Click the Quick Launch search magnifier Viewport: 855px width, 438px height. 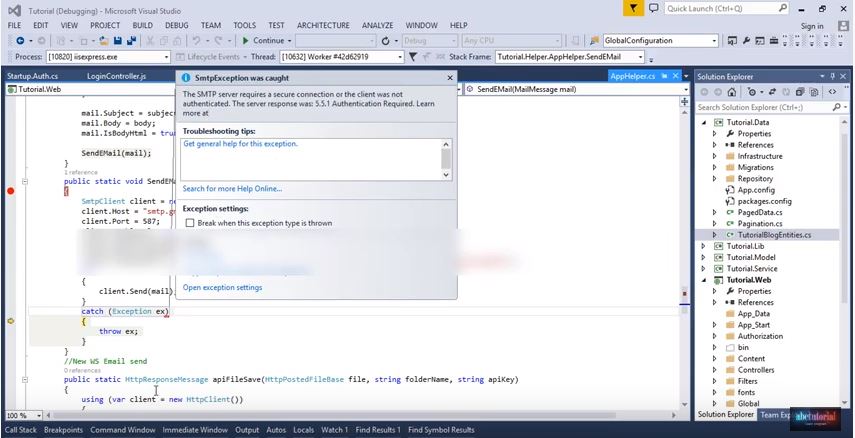click(x=782, y=8)
